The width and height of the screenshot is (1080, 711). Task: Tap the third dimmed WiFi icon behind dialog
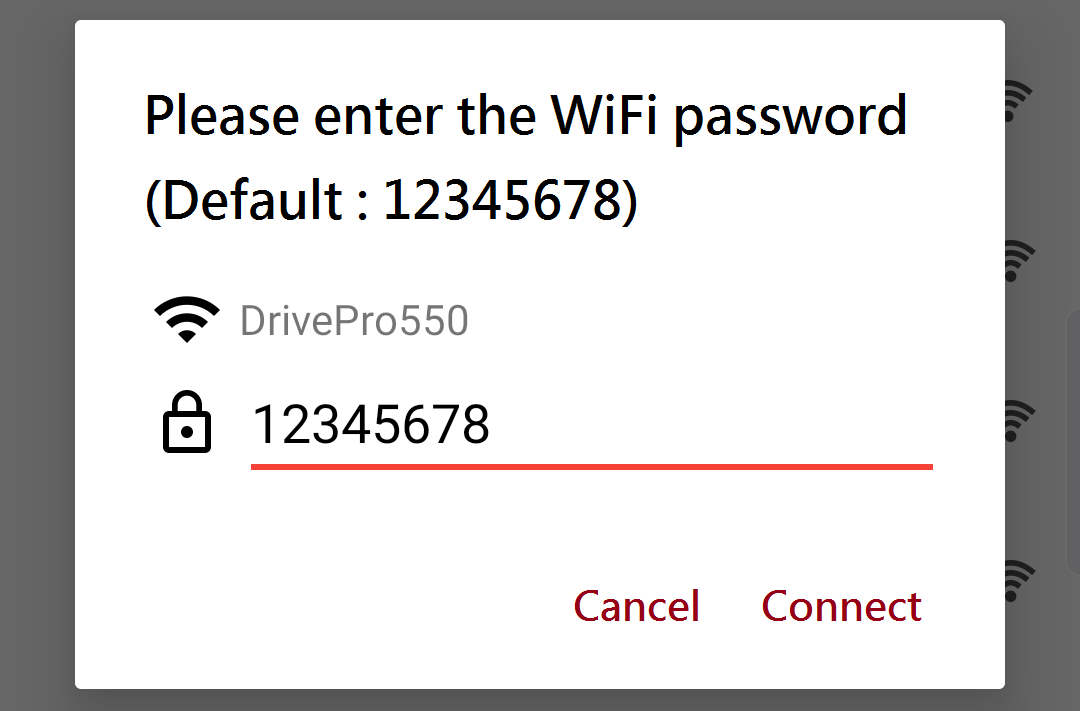point(1017,420)
